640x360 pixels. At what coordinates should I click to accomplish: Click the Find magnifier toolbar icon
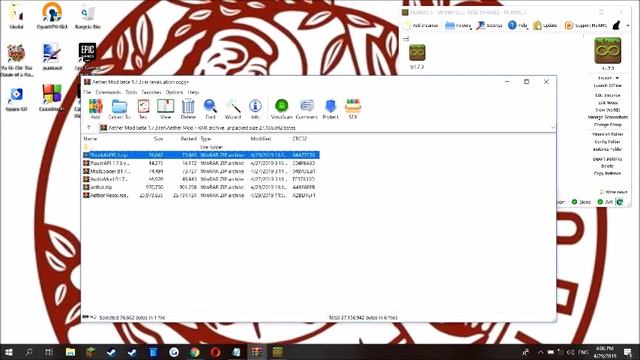pyautogui.click(x=210, y=109)
